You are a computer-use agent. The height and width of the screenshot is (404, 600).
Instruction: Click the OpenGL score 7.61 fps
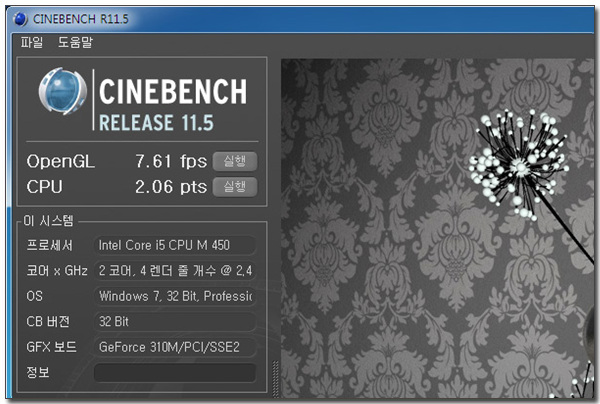pos(171,161)
